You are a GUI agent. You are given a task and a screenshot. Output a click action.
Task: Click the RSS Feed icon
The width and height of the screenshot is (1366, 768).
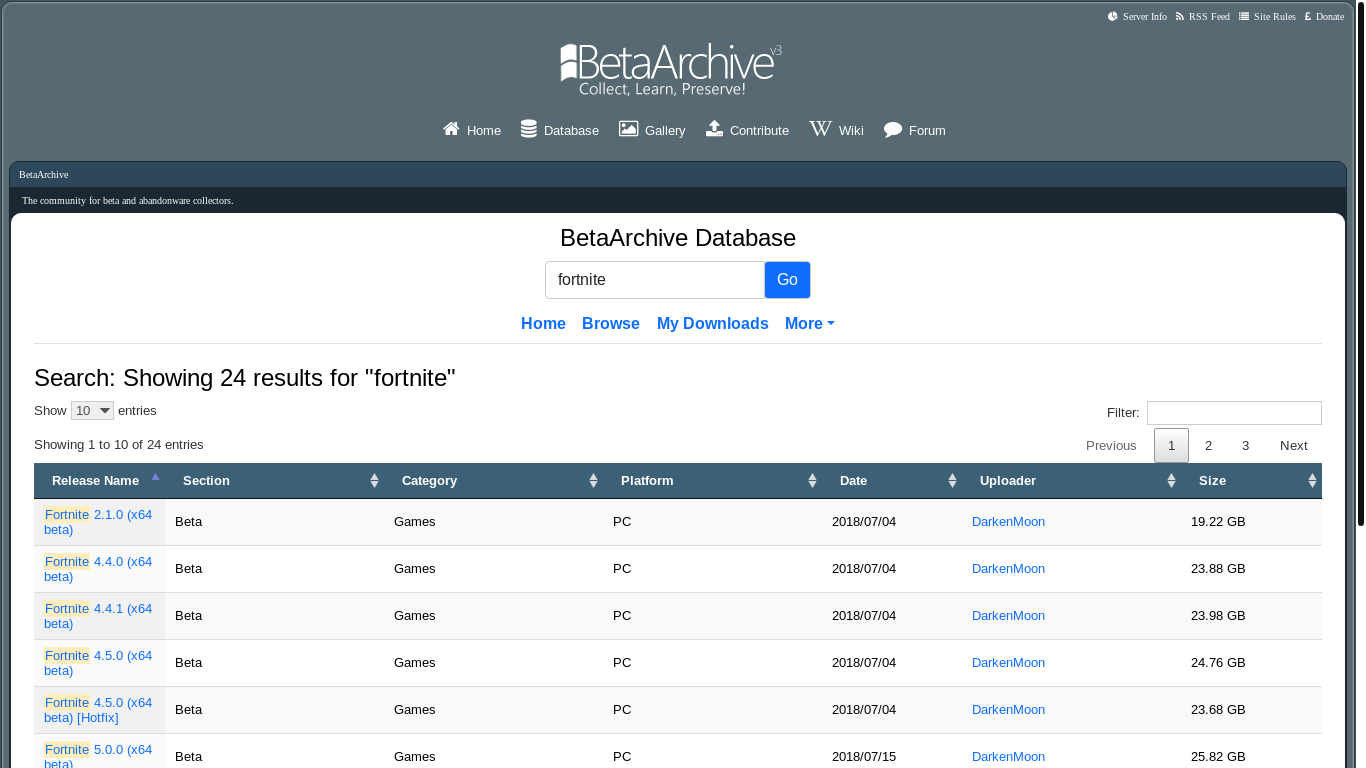click(1180, 16)
